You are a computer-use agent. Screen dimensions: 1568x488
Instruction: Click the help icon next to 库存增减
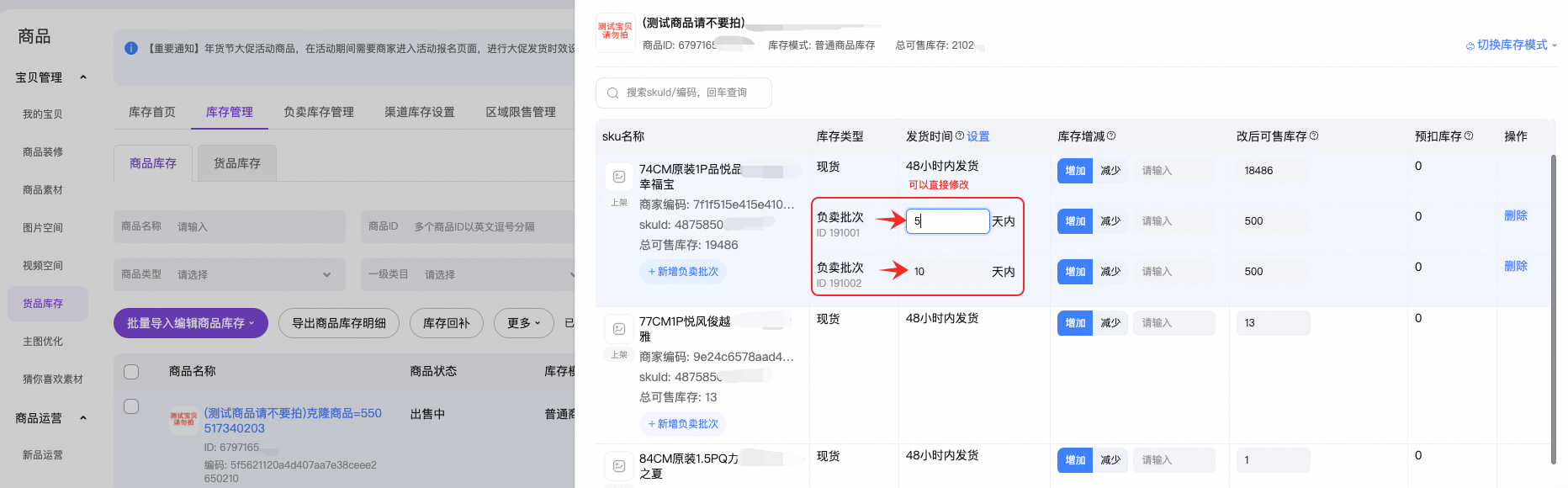pyautogui.click(x=1111, y=135)
